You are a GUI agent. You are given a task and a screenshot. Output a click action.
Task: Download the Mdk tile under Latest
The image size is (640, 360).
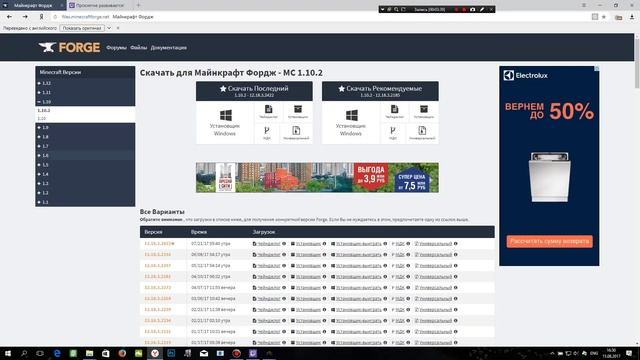click(267, 133)
